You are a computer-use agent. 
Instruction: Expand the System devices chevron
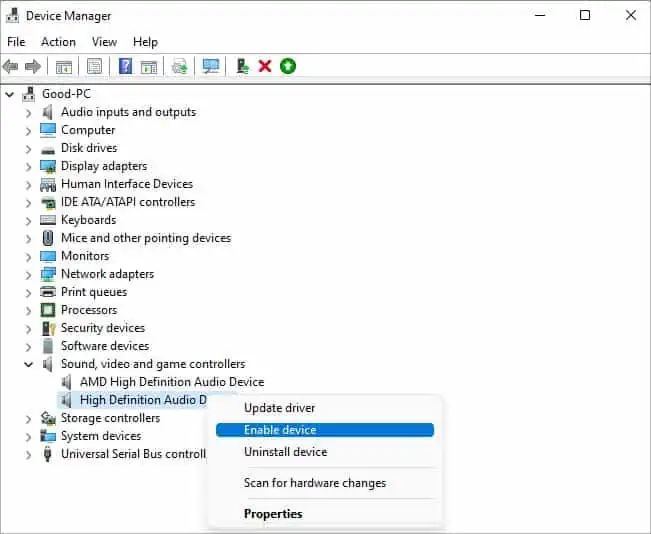coord(28,437)
